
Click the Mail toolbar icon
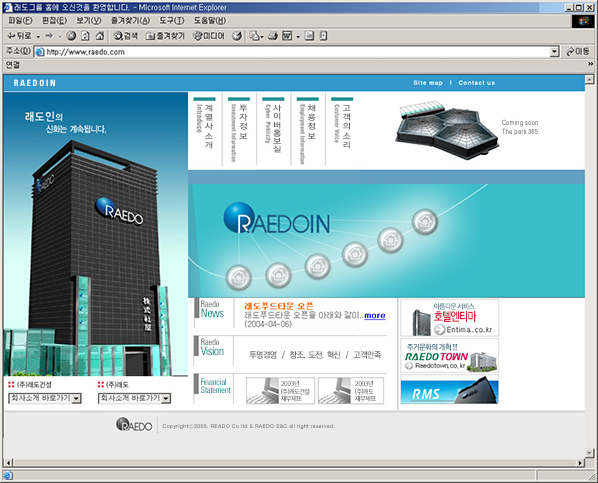click(254, 36)
